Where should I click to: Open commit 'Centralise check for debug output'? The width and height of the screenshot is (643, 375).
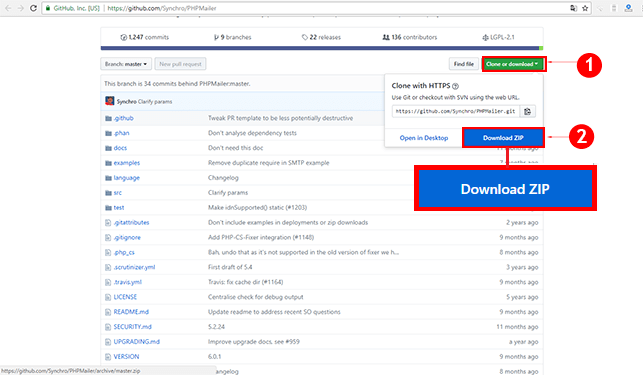click(255, 297)
